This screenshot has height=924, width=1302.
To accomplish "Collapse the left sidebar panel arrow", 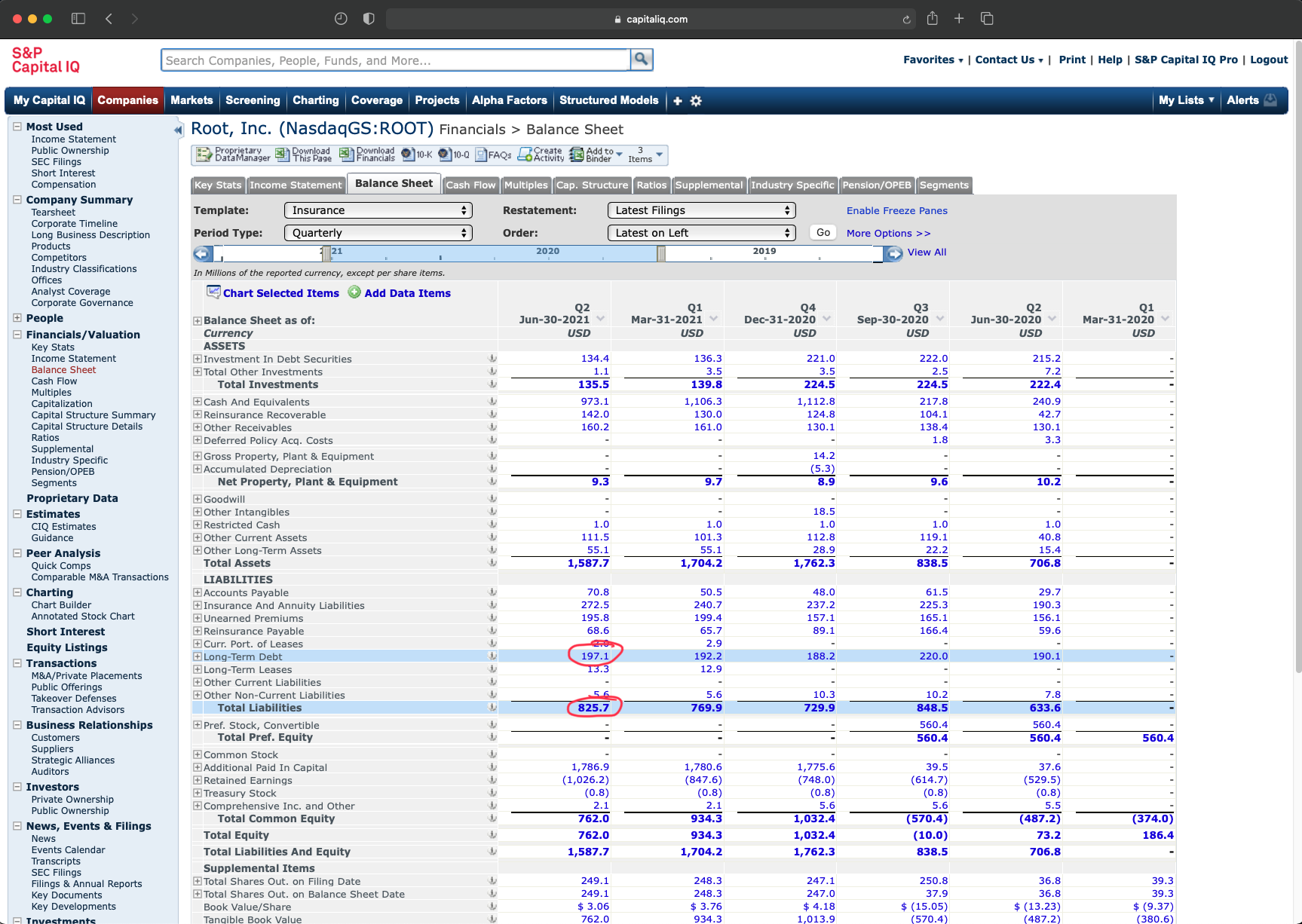I will click(179, 130).
